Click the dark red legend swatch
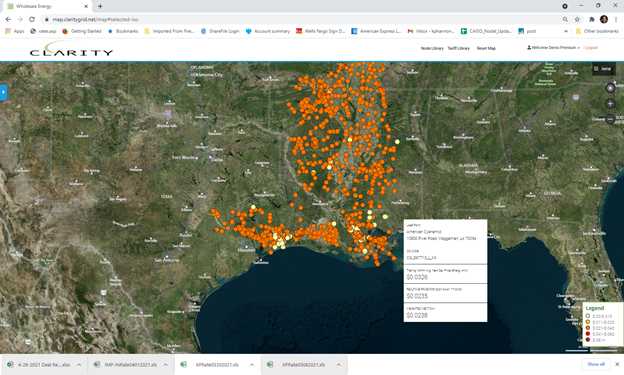The image size is (624, 375). point(588,340)
